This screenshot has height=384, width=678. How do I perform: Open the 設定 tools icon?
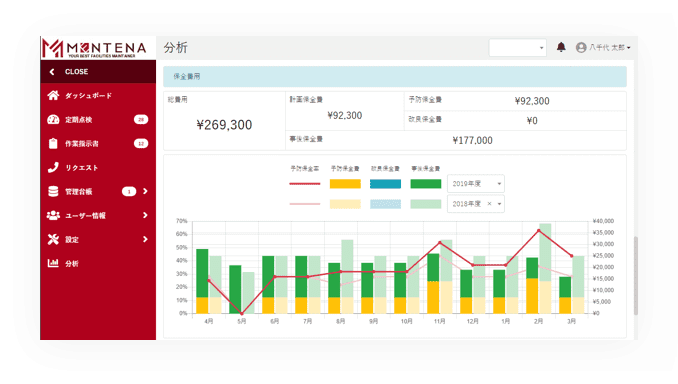tap(53, 239)
